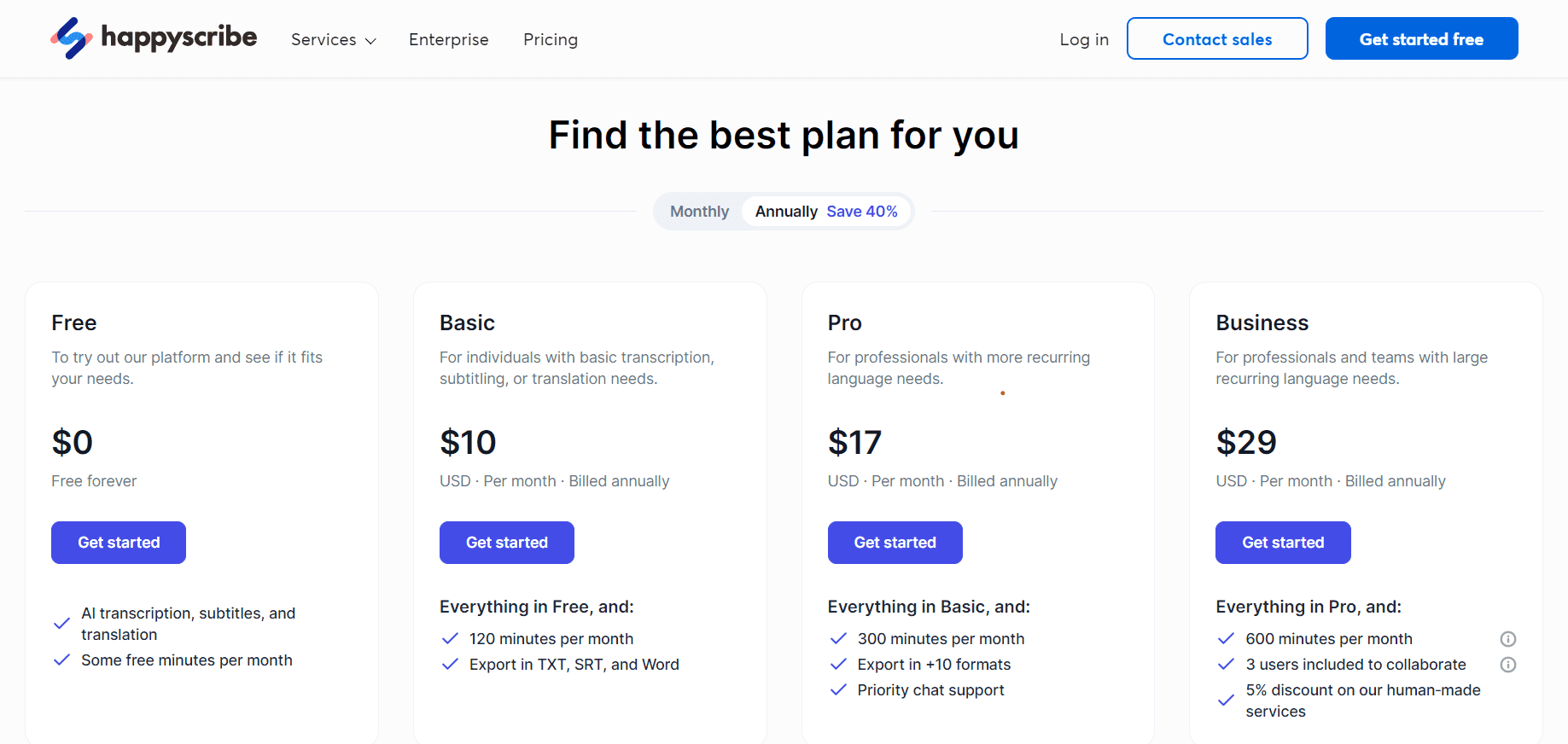The image size is (1568, 744).
Task: Click checkmark beside Some free minutes per month
Action: coord(61,660)
